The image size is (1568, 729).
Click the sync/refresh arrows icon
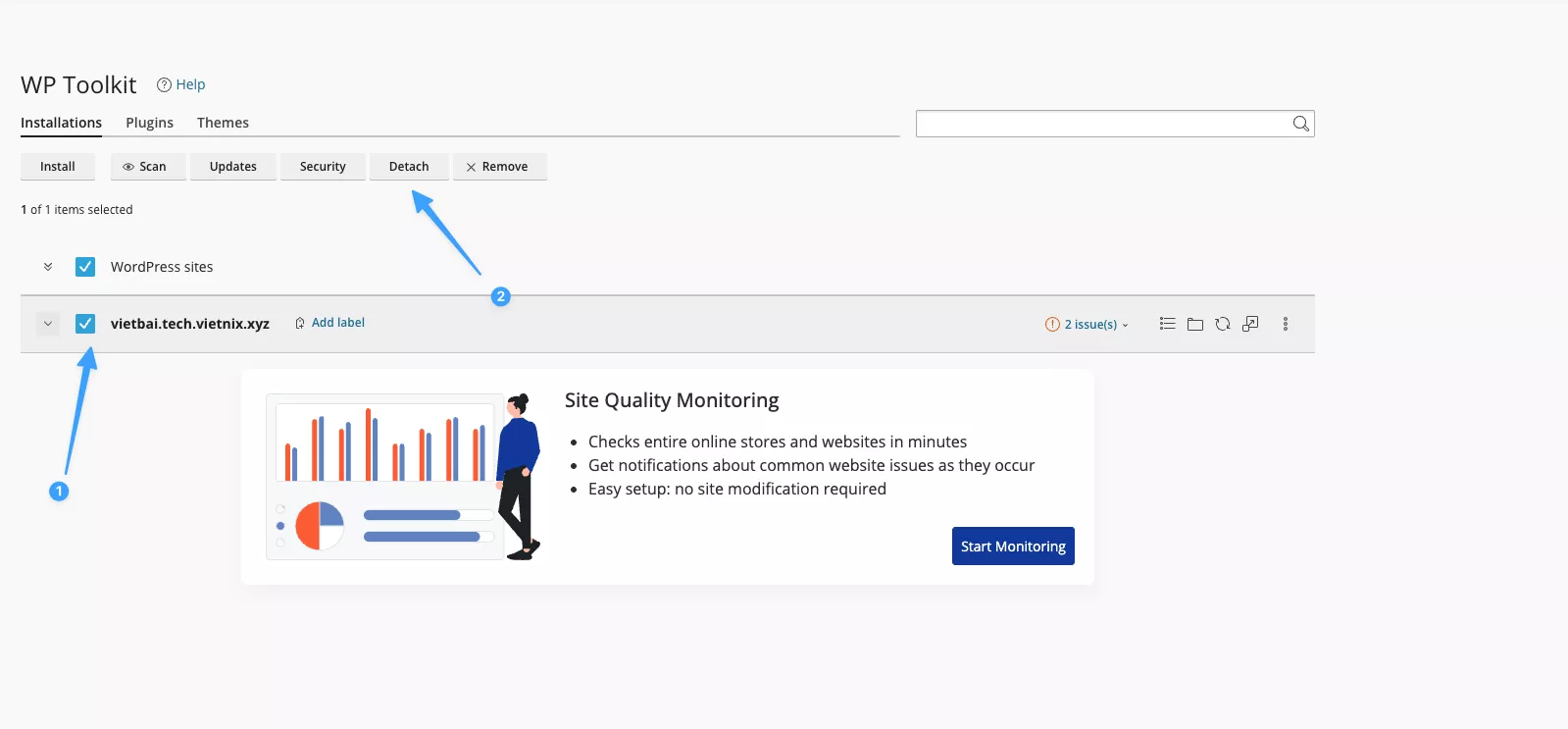click(1222, 324)
